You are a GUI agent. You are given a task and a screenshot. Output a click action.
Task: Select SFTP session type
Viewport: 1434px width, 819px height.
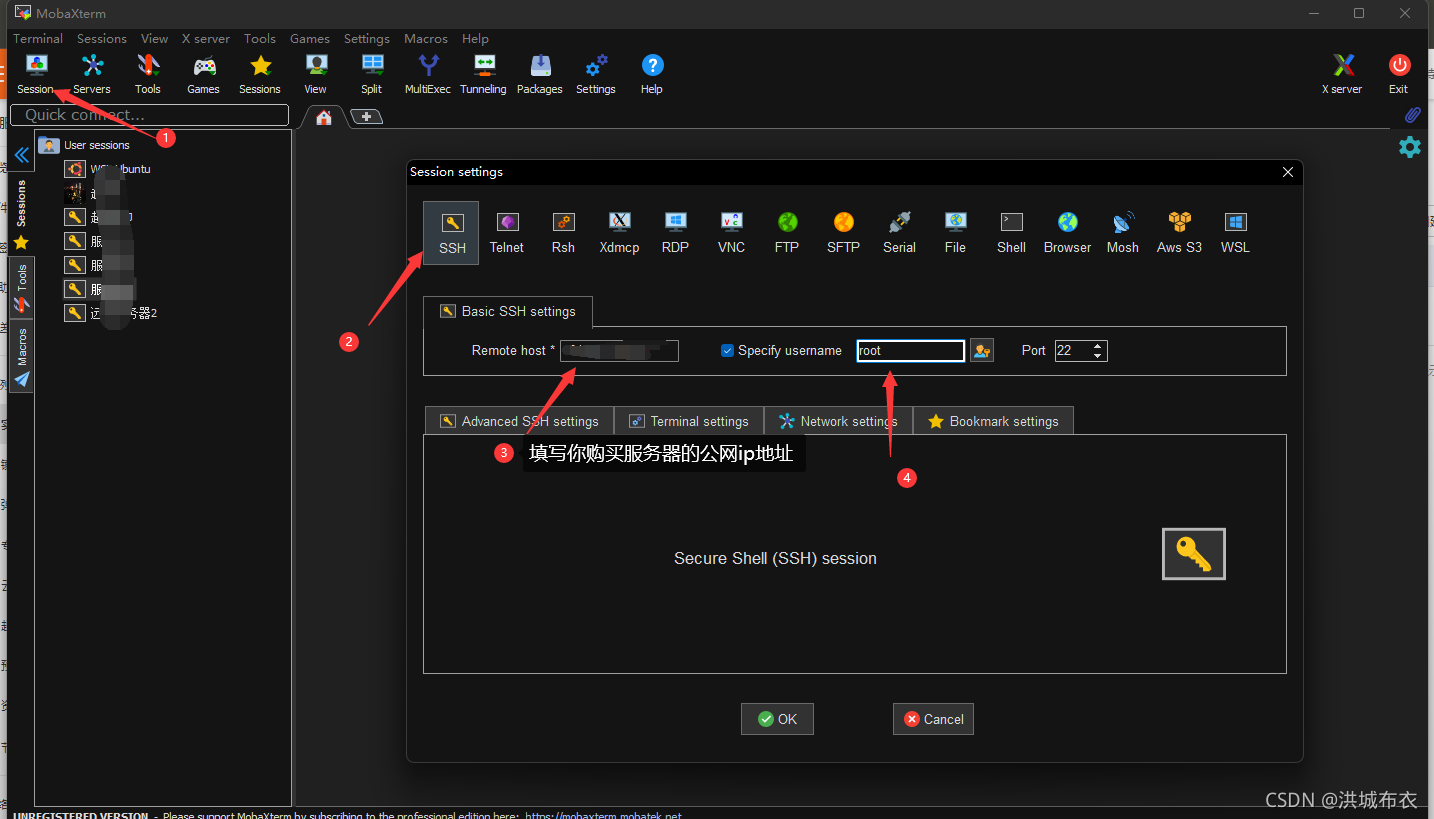843,233
